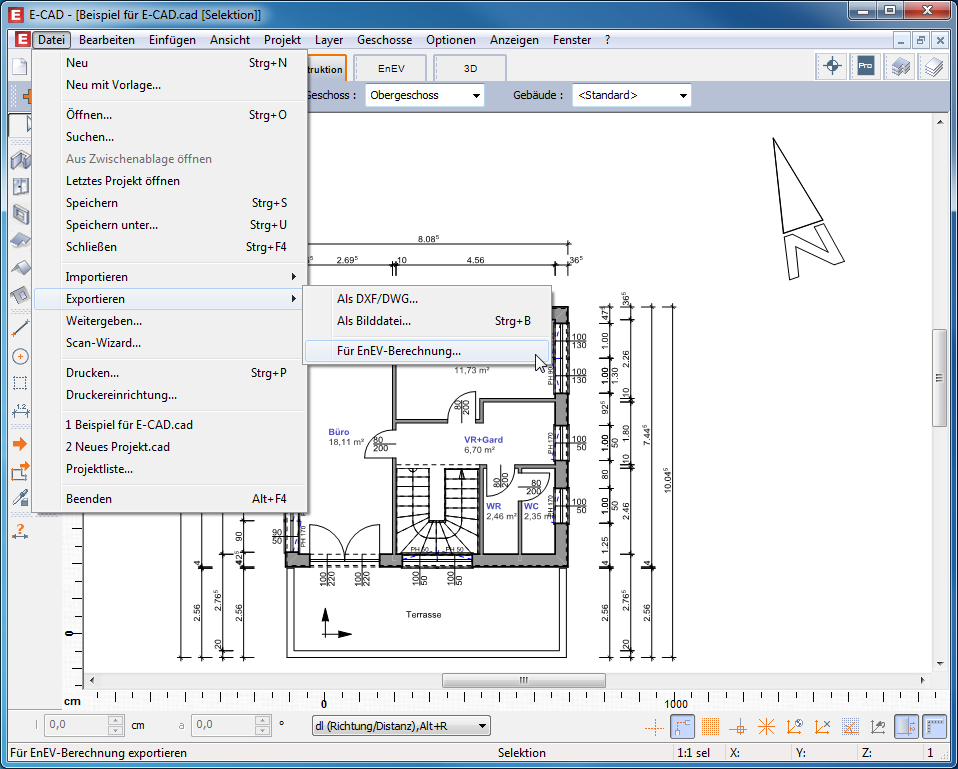Click Scan-Wizard... menu entry

170,343
